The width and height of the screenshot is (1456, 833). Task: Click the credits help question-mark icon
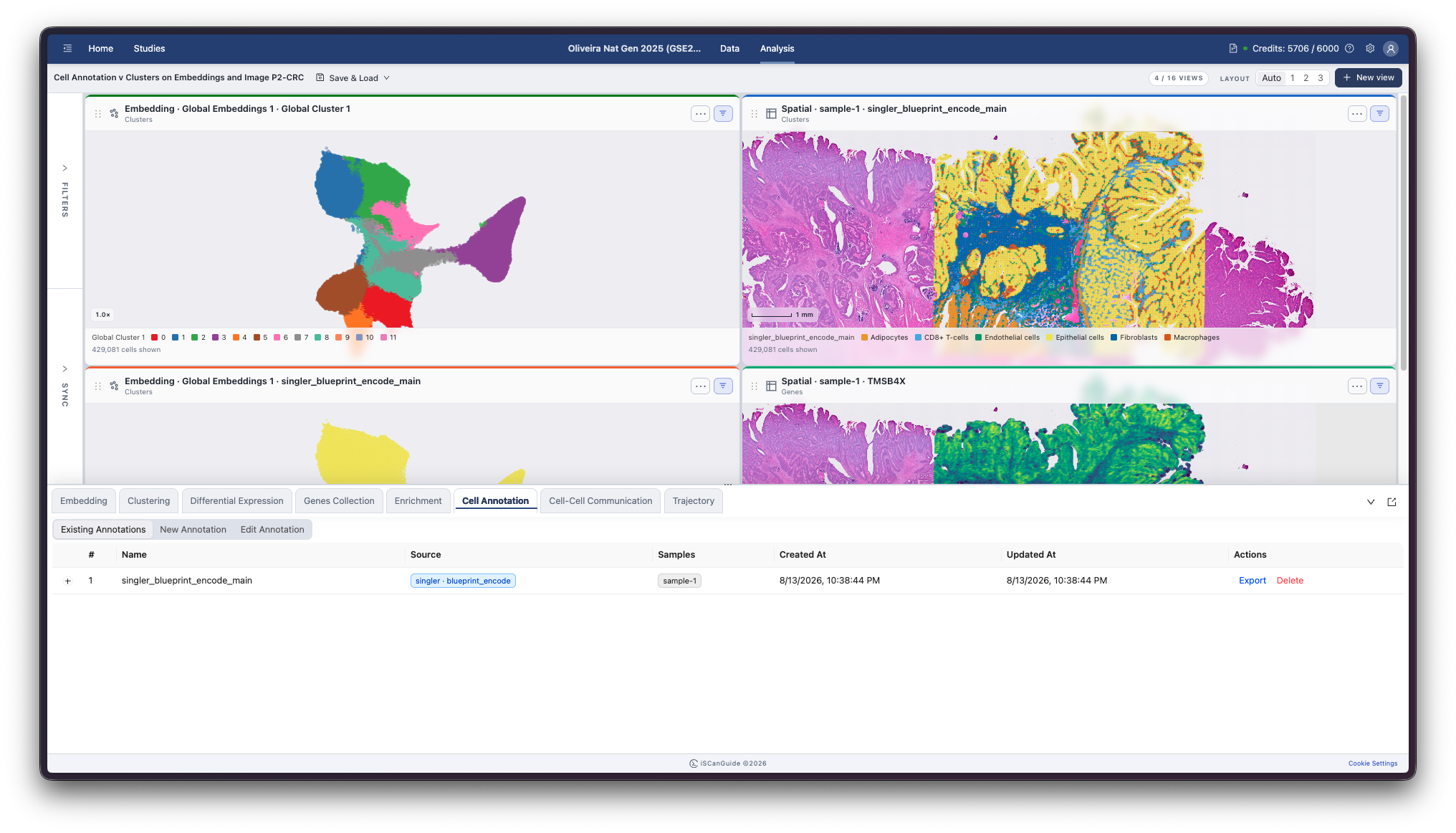tap(1349, 49)
